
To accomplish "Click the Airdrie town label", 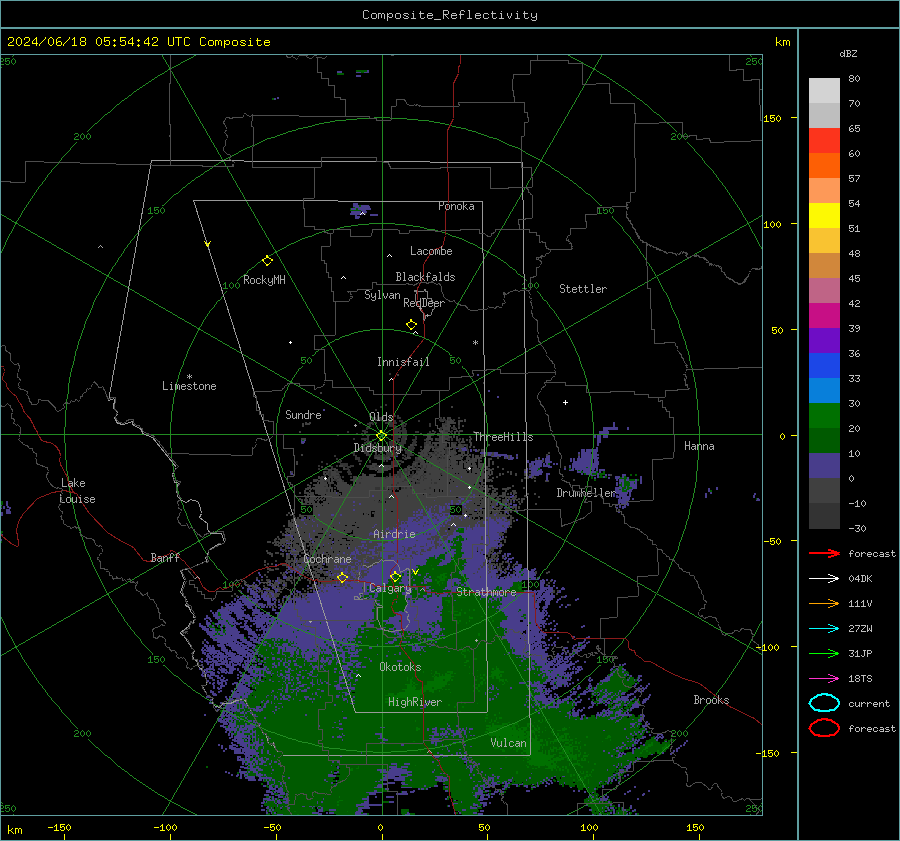I will [x=394, y=534].
